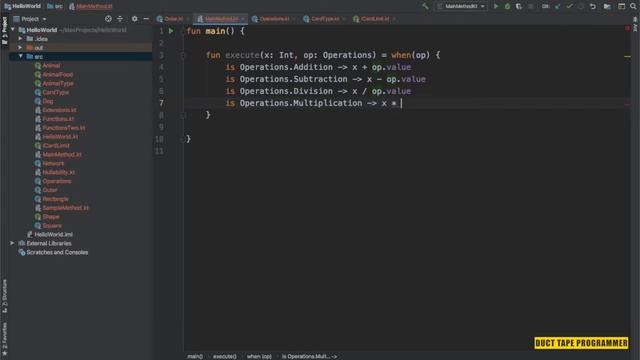Click the Build project hammer icon
Screen dimensions: 640x360
(425, 6)
